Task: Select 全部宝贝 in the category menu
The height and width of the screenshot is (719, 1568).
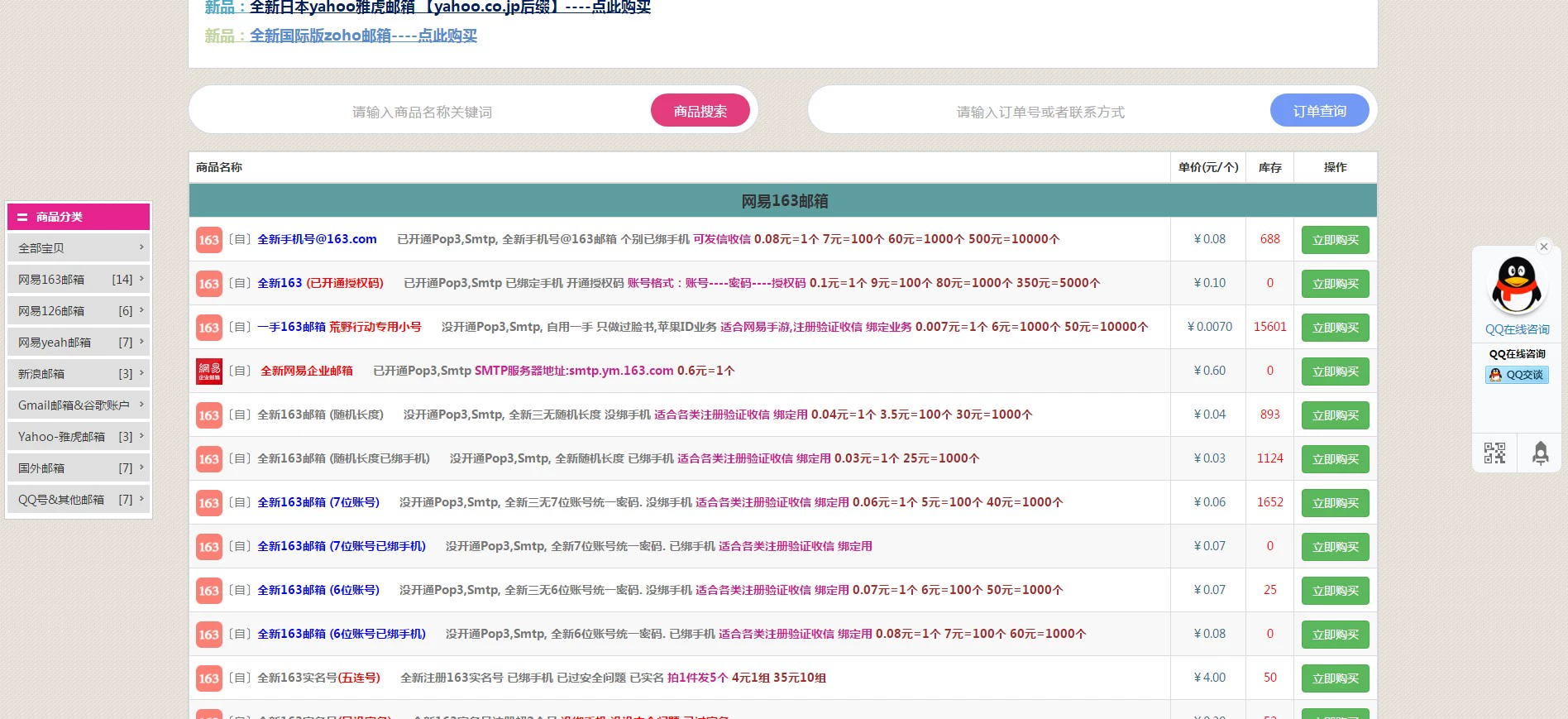Action: tap(79, 248)
